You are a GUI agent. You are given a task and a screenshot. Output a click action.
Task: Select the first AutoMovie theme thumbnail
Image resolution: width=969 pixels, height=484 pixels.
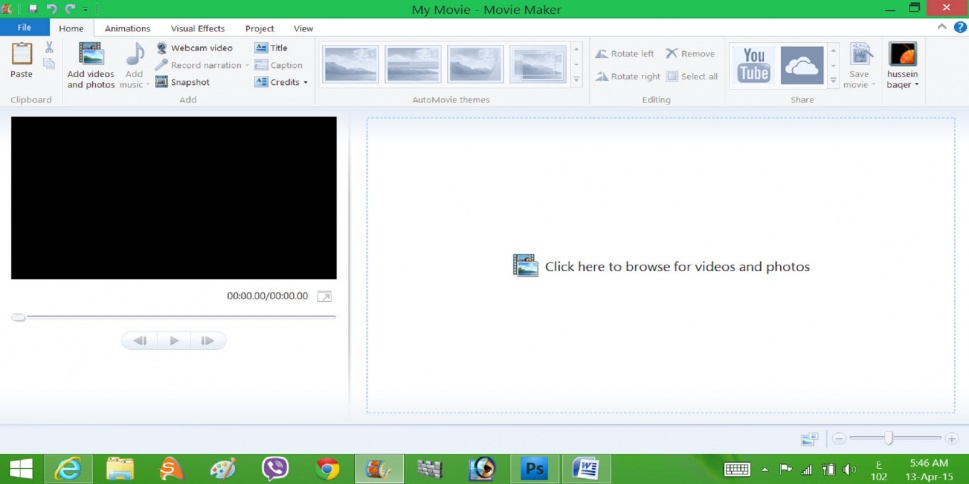click(351, 64)
